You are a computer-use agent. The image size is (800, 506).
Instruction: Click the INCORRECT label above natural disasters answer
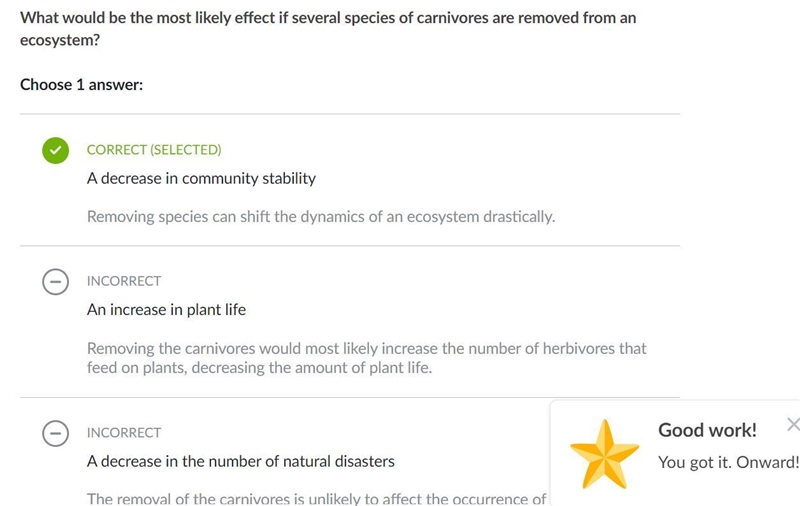[x=124, y=433]
